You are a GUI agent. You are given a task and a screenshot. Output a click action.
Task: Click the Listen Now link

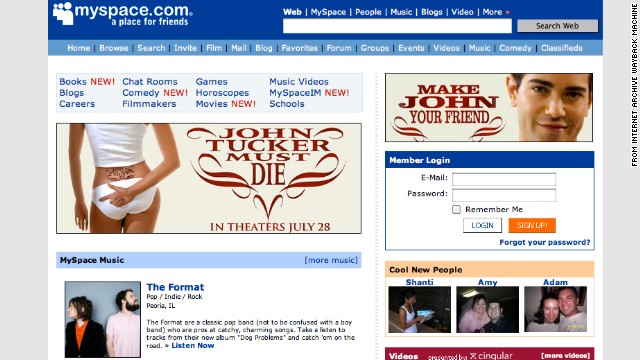coord(193,345)
